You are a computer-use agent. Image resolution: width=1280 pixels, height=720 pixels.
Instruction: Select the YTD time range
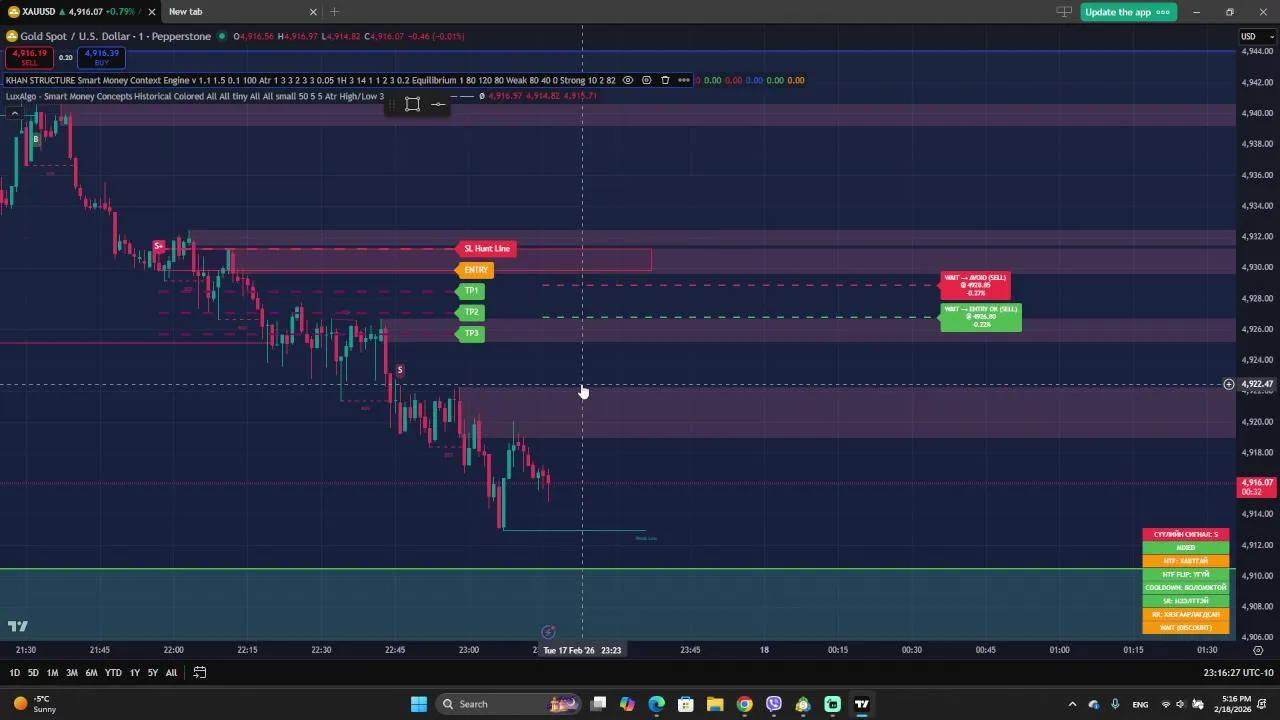pyautogui.click(x=113, y=673)
